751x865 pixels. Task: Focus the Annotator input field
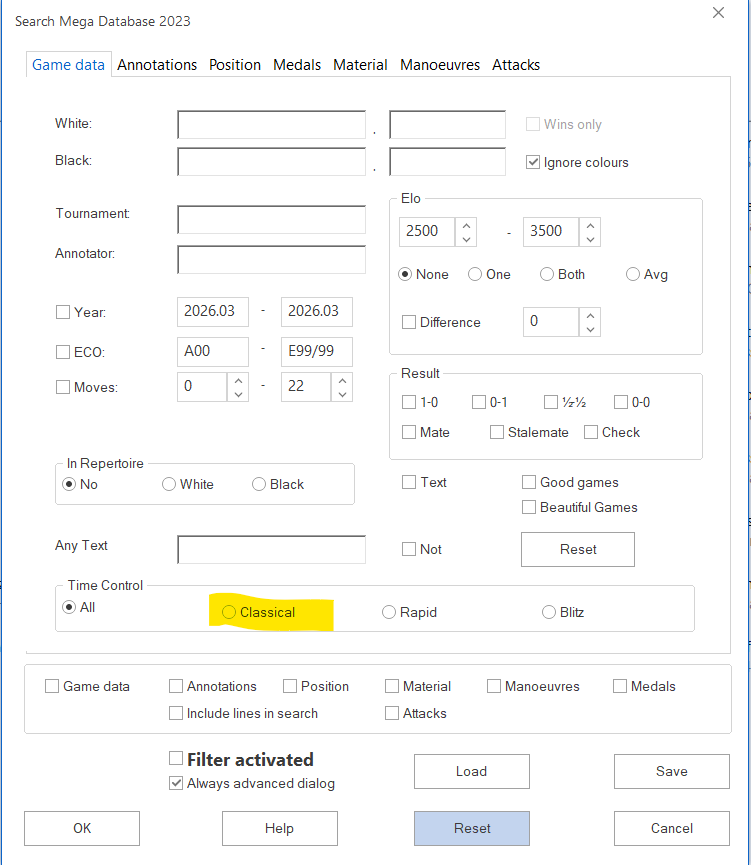[271, 260]
